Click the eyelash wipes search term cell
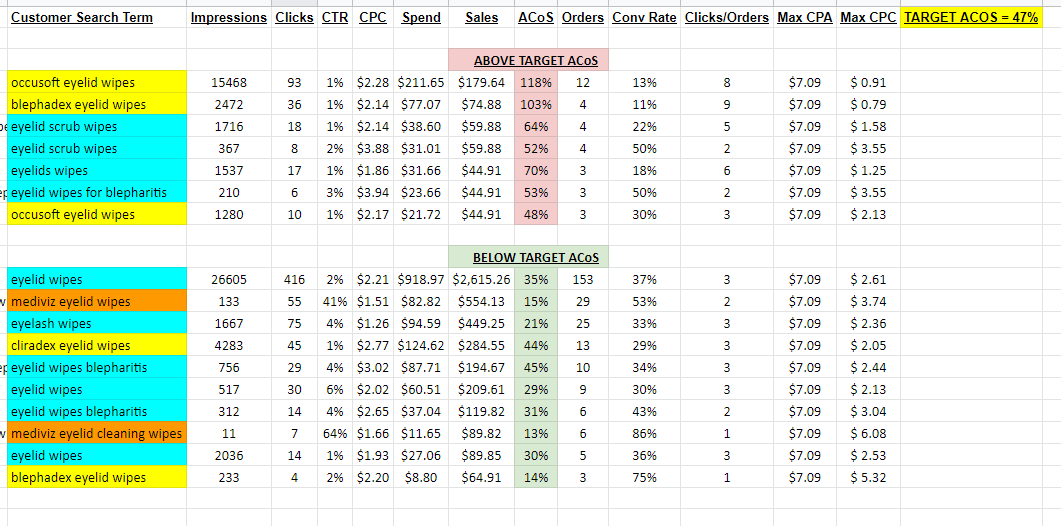The image size is (1061, 526). tap(97, 323)
